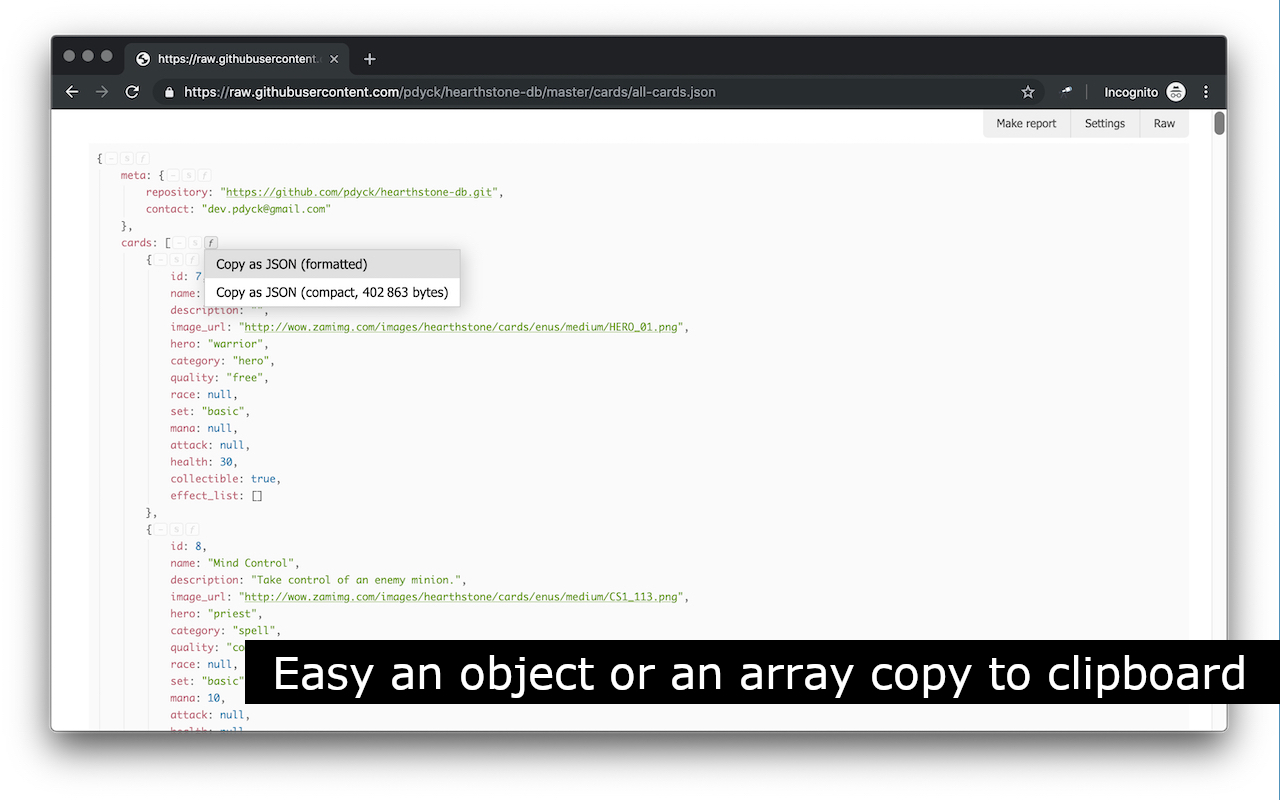Reload the page
The width and height of the screenshot is (1280, 800).
132,92
